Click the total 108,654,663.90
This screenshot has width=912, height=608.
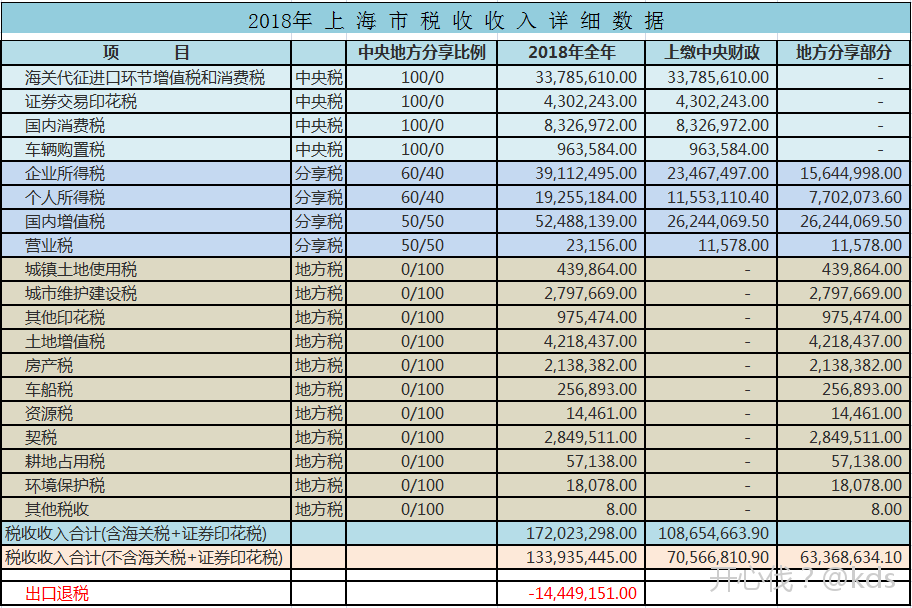pyautogui.click(x=714, y=534)
